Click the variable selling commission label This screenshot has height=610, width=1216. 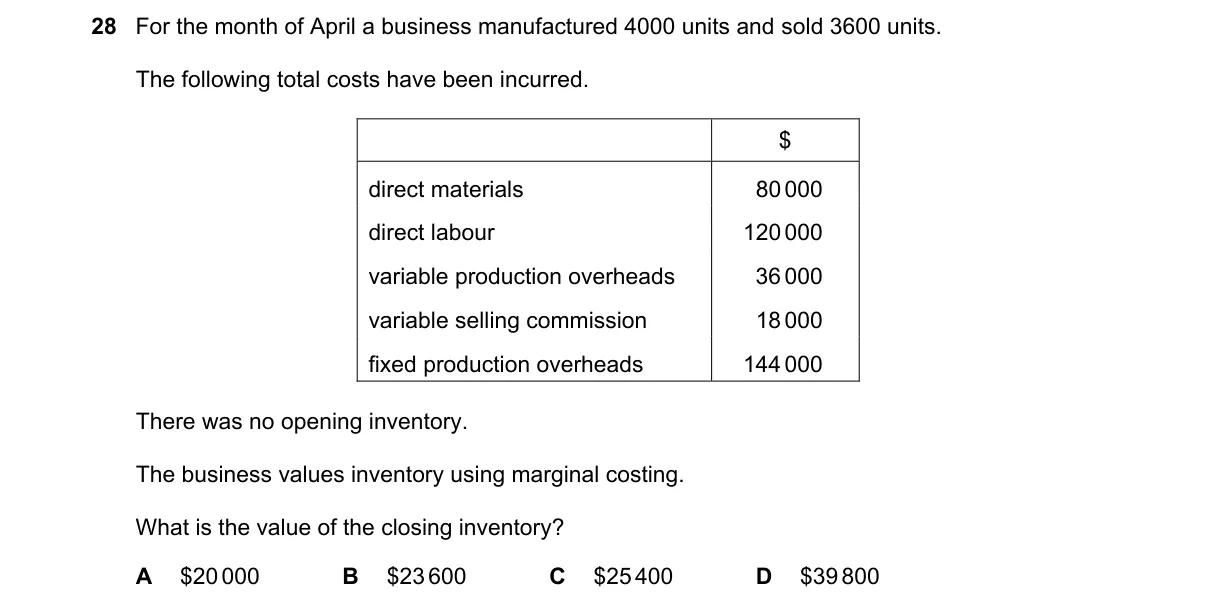pyautogui.click(x=508, y=321)
